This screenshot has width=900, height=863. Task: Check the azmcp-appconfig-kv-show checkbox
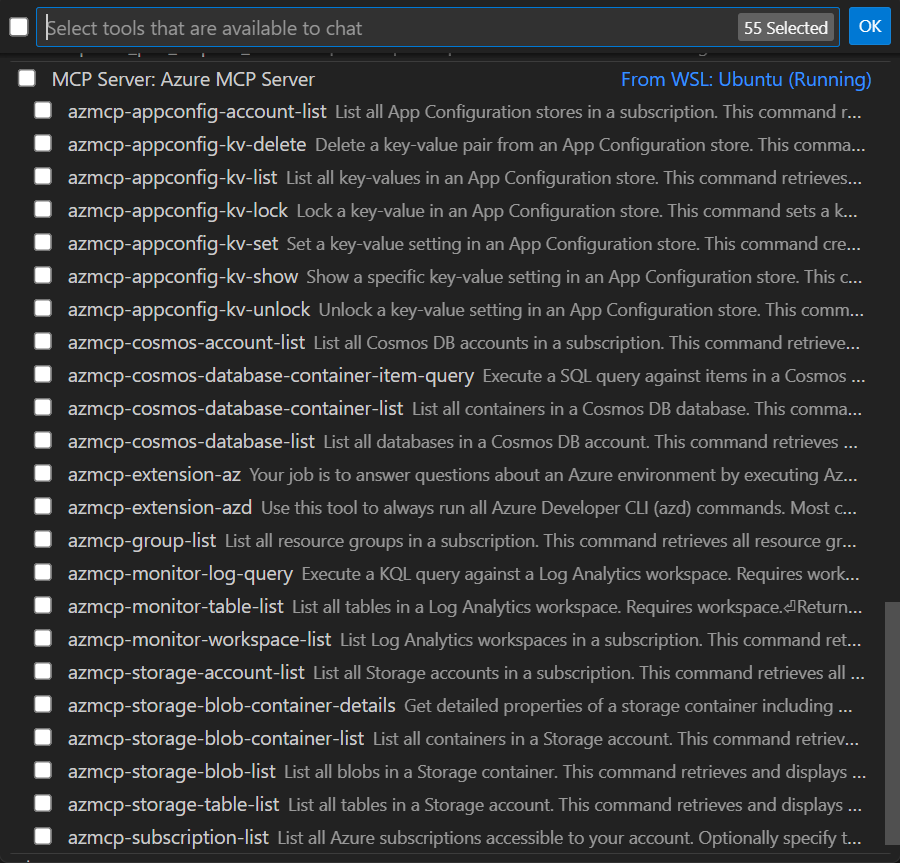coord(43,275)
